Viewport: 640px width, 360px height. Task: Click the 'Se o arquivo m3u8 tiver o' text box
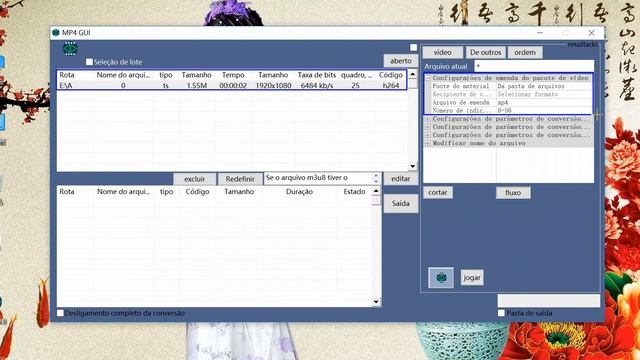[318, 178]
